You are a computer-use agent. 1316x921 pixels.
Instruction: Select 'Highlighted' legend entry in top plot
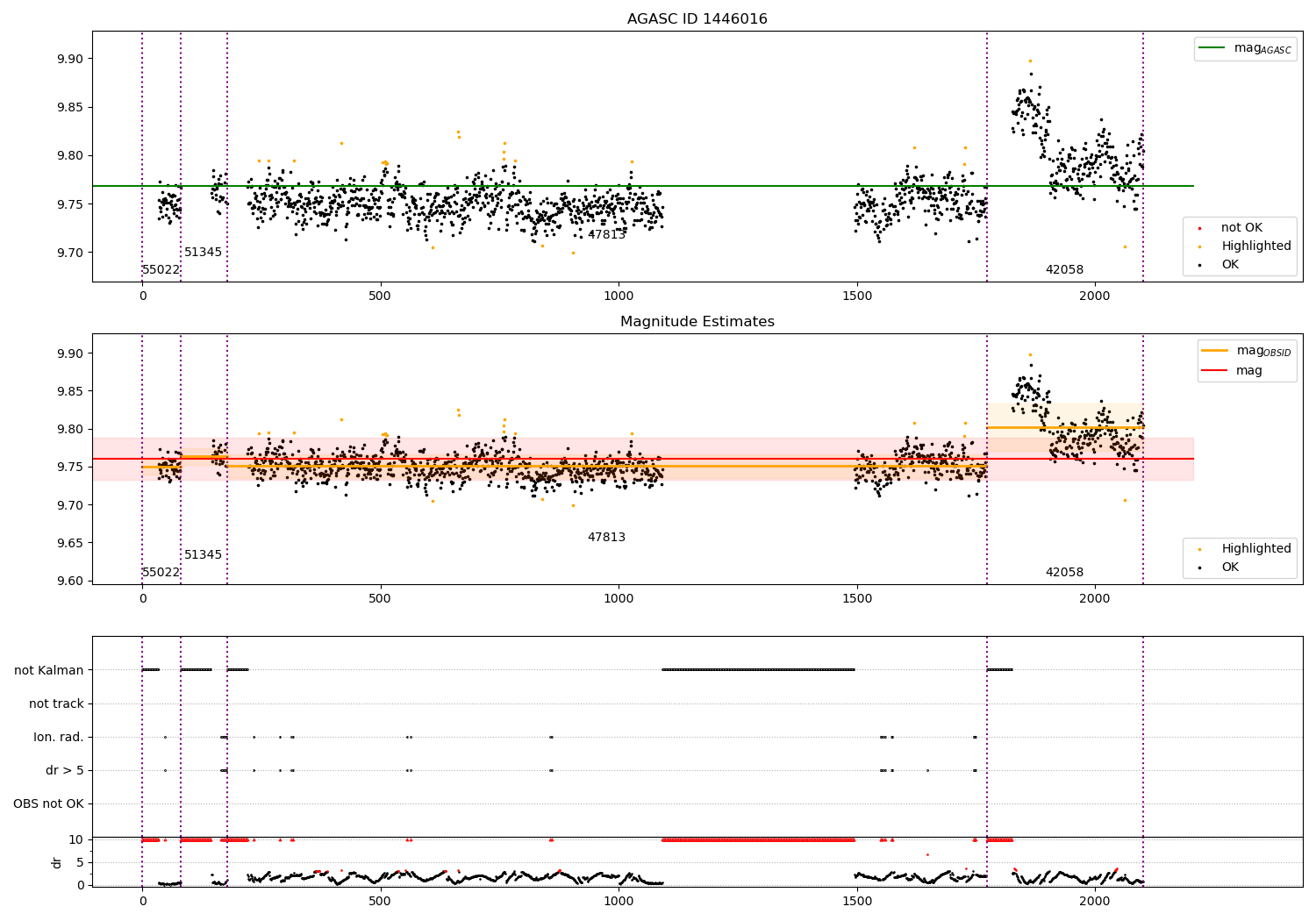pyautogui.click(x=1255, y=246)
